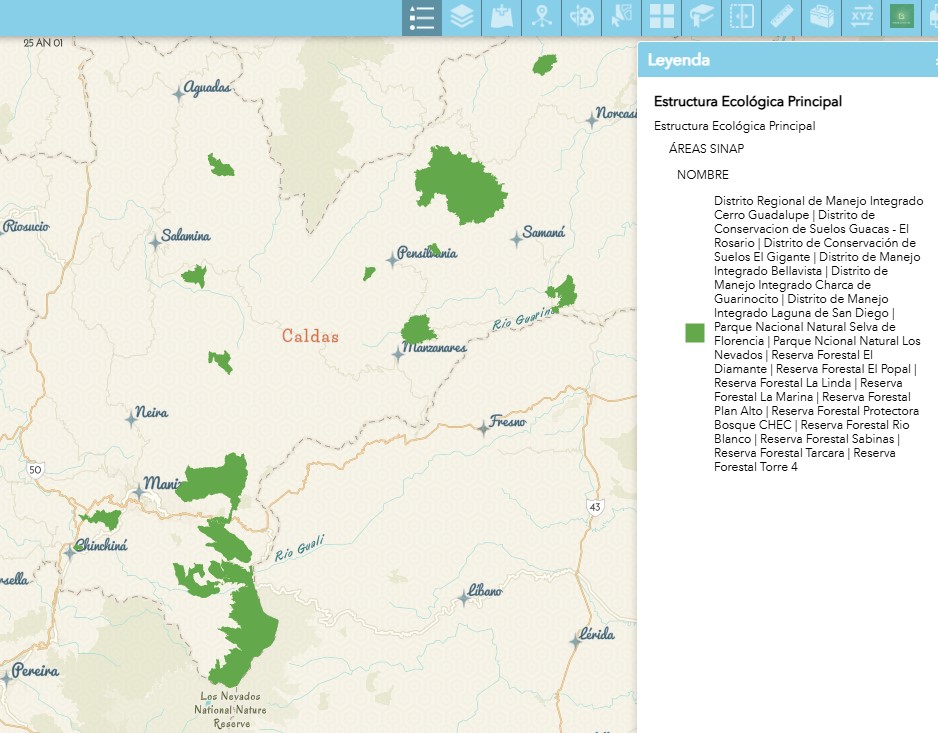Image resolution: width=938 pixels, height=733 pixels.
Task: Open the Legend list tool
Action: point(422,18)
